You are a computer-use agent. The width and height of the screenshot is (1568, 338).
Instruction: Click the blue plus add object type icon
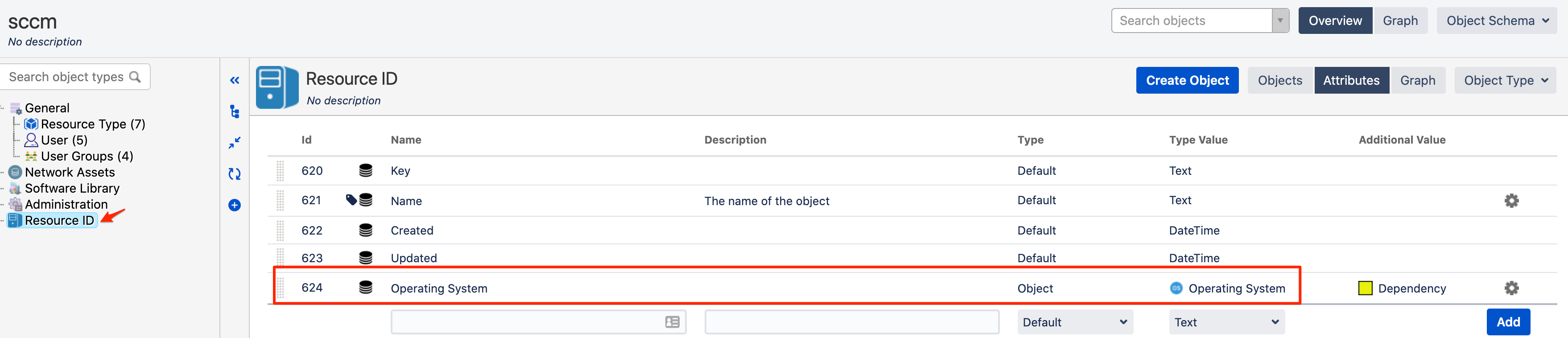pos(234,205)
